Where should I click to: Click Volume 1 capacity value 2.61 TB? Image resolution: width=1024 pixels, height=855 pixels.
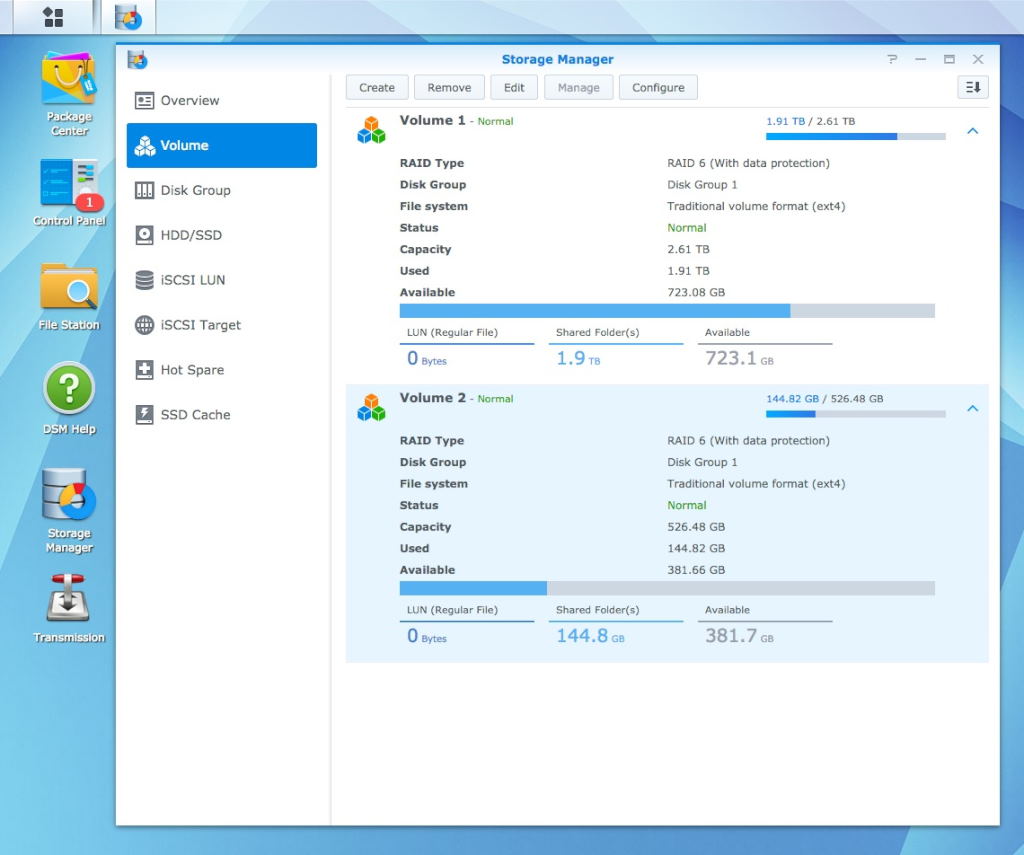tap(688, 250)
